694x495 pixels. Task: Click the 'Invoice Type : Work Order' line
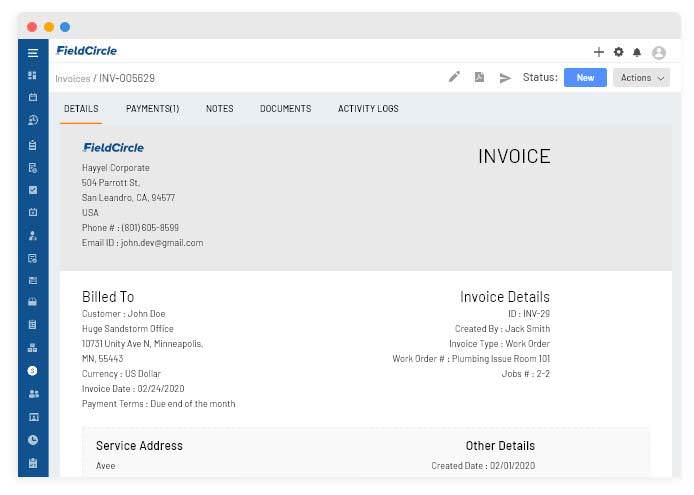[x=499, y=344]
